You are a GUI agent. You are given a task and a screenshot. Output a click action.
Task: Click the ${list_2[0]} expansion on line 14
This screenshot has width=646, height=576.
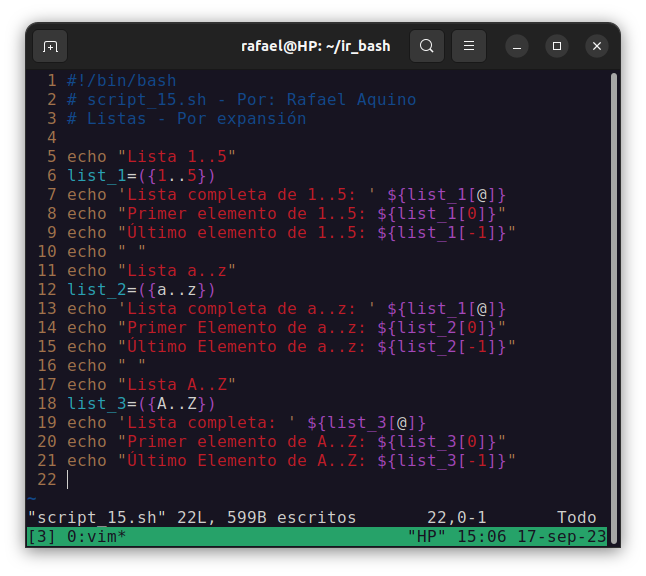[x=437, y=328]
